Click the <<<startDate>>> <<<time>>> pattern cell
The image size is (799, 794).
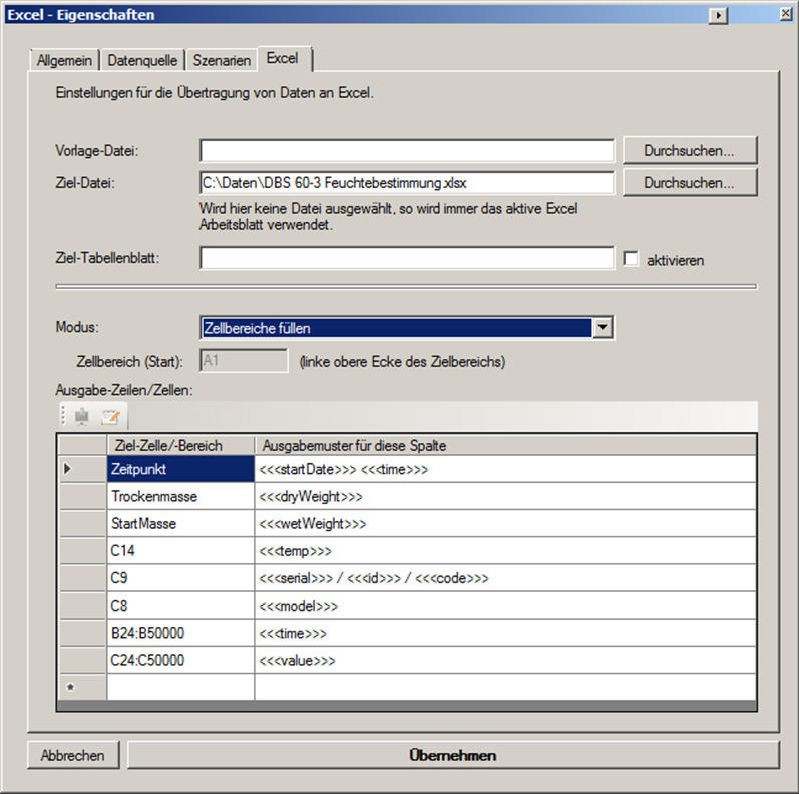505,469
